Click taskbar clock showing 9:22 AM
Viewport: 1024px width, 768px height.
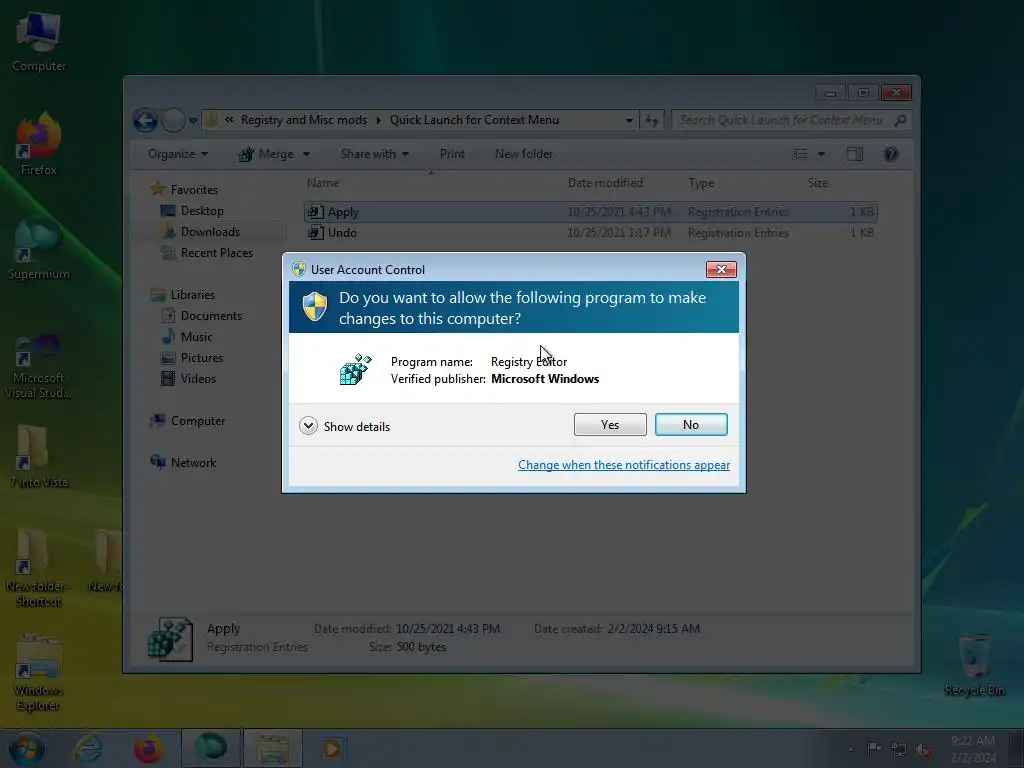tap(973, 748)
